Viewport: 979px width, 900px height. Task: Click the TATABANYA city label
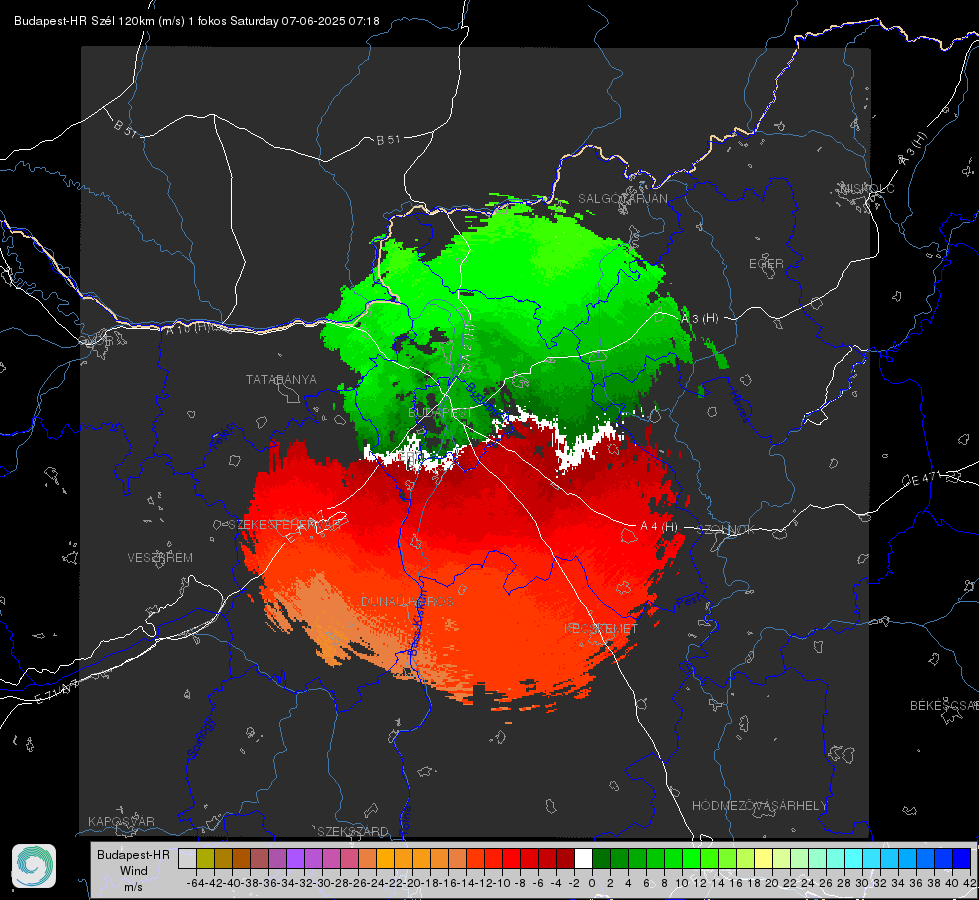tap(281, 380)
